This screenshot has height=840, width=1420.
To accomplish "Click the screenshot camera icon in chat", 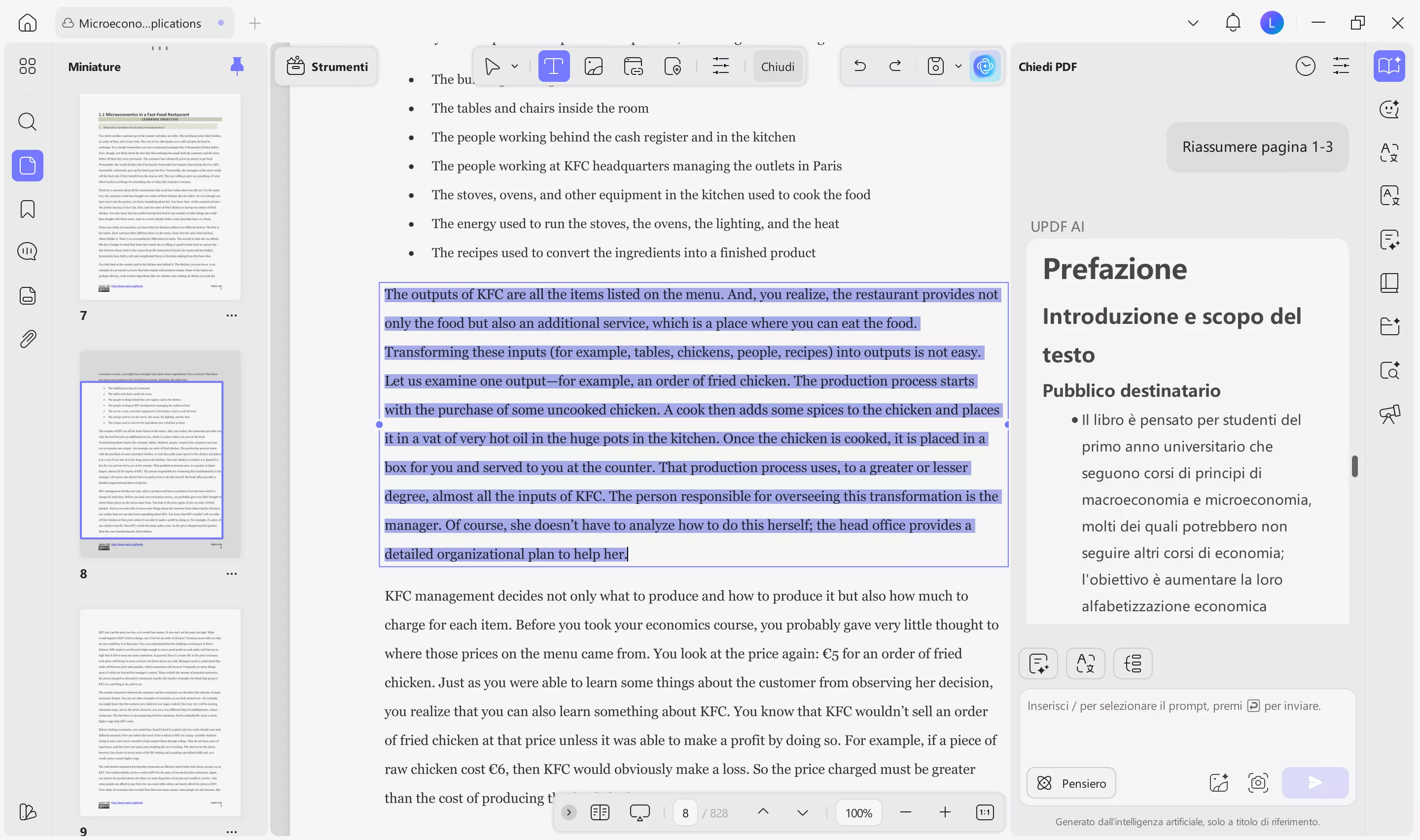I will coord(1258,783).
